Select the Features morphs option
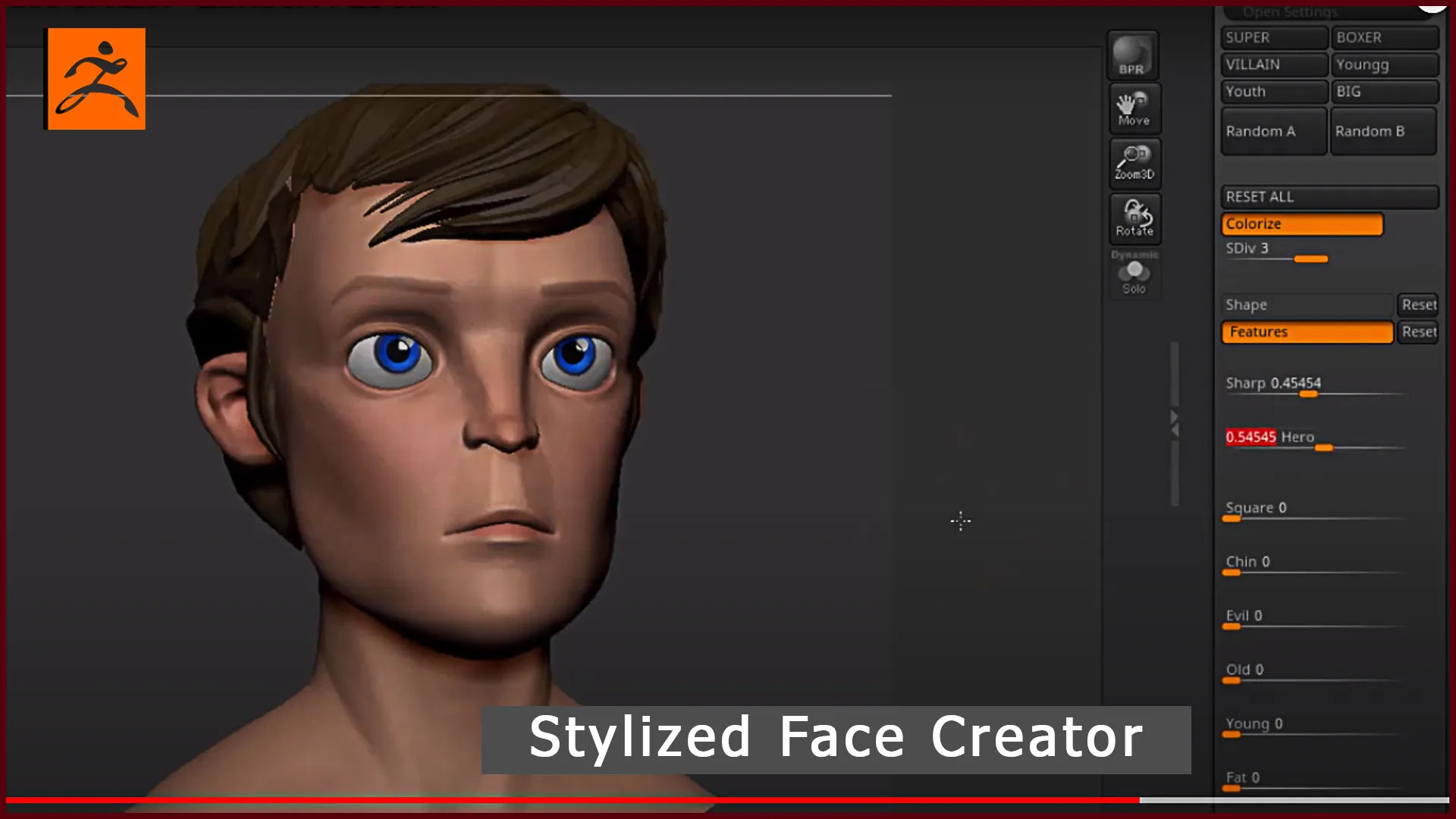The height and width of the screenshot is (819, 1456). 1305,331
